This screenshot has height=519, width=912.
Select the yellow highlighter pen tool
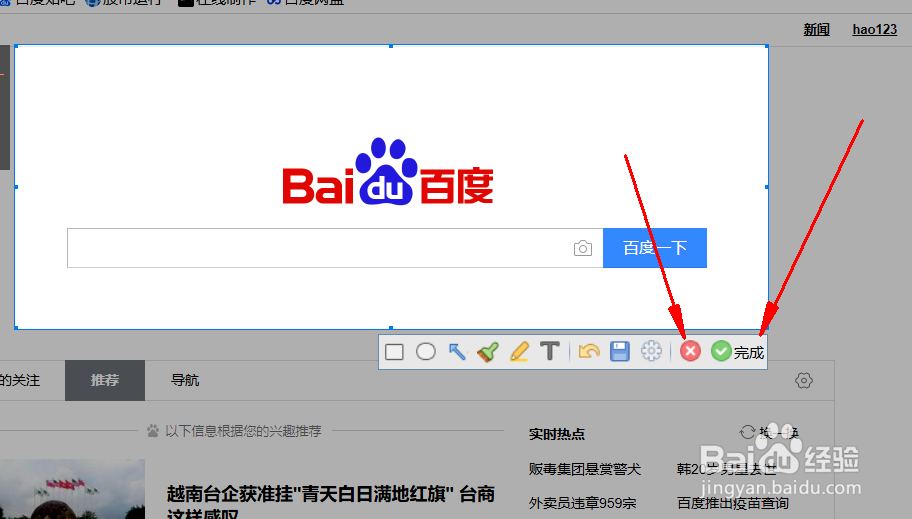(x=519, y=351)
